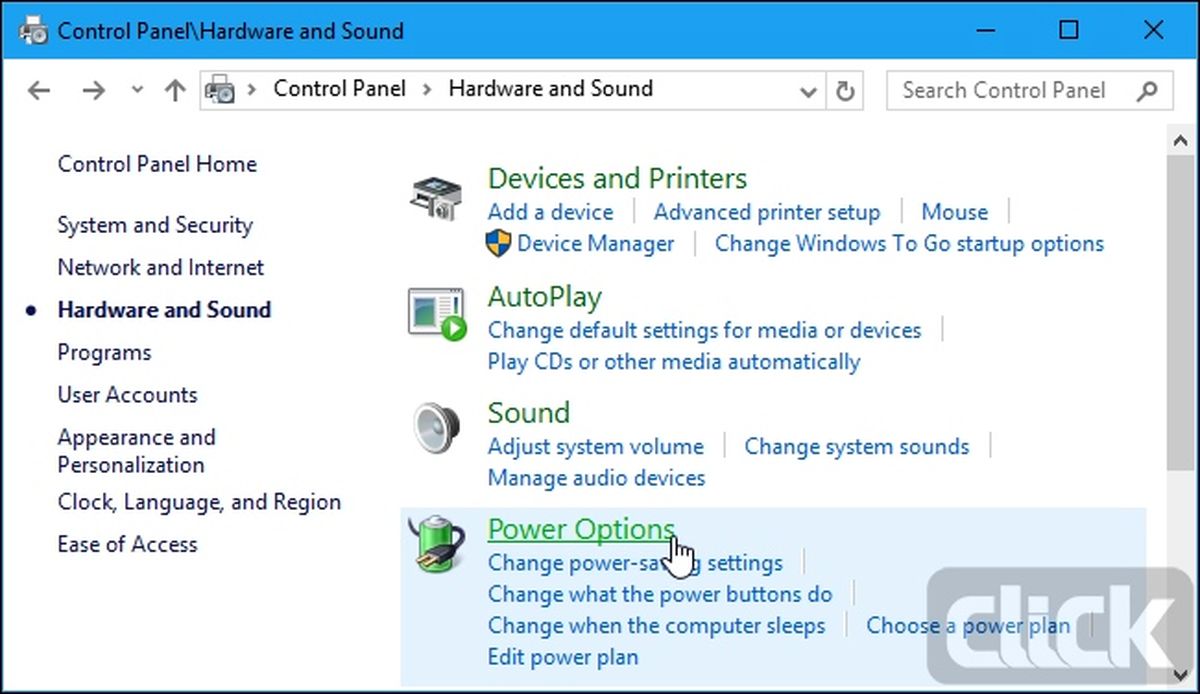
Task: Open the recent locations dropdown arrow
Action: (x=137, y=91)
